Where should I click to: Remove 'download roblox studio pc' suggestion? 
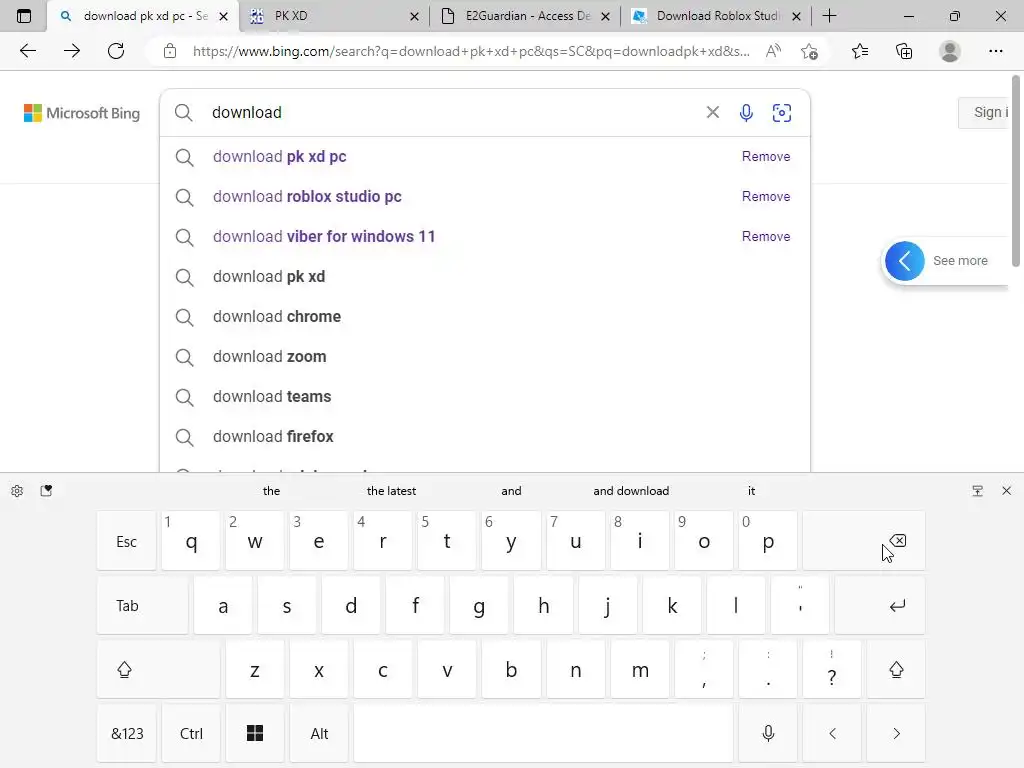[x=765, y=196]
